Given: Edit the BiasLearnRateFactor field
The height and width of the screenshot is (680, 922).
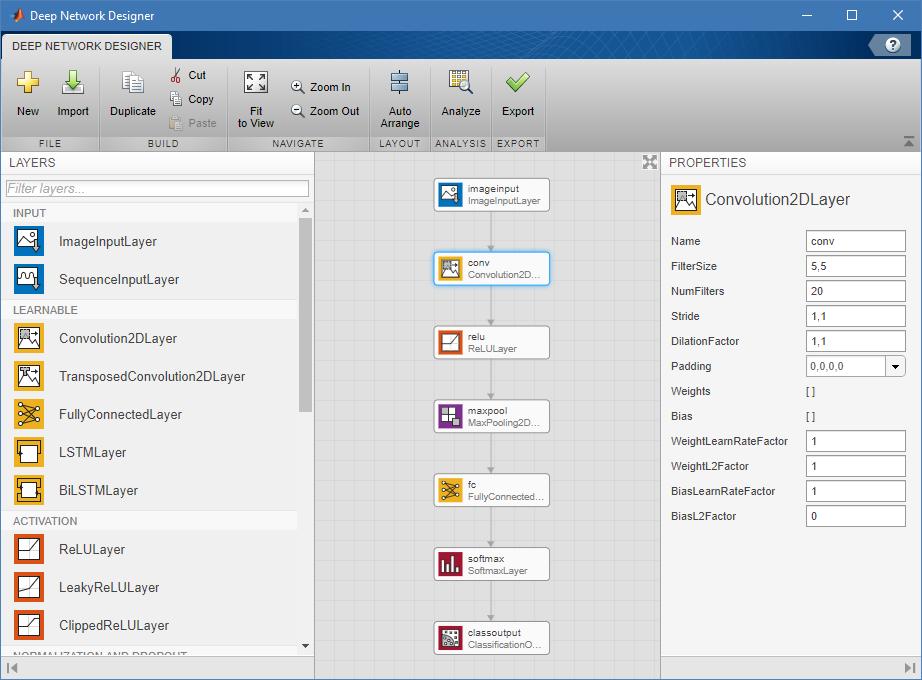Looking at the screenshot, I should (x=856, y=491).
